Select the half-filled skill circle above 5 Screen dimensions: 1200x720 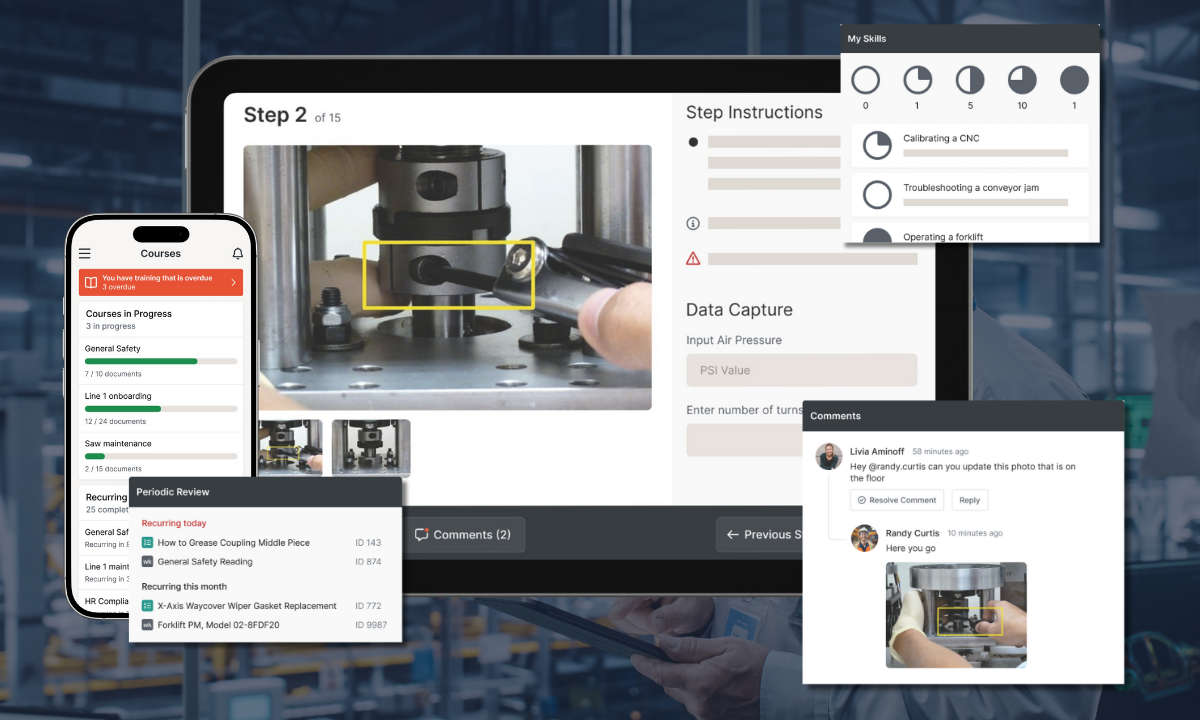(970, 80)
